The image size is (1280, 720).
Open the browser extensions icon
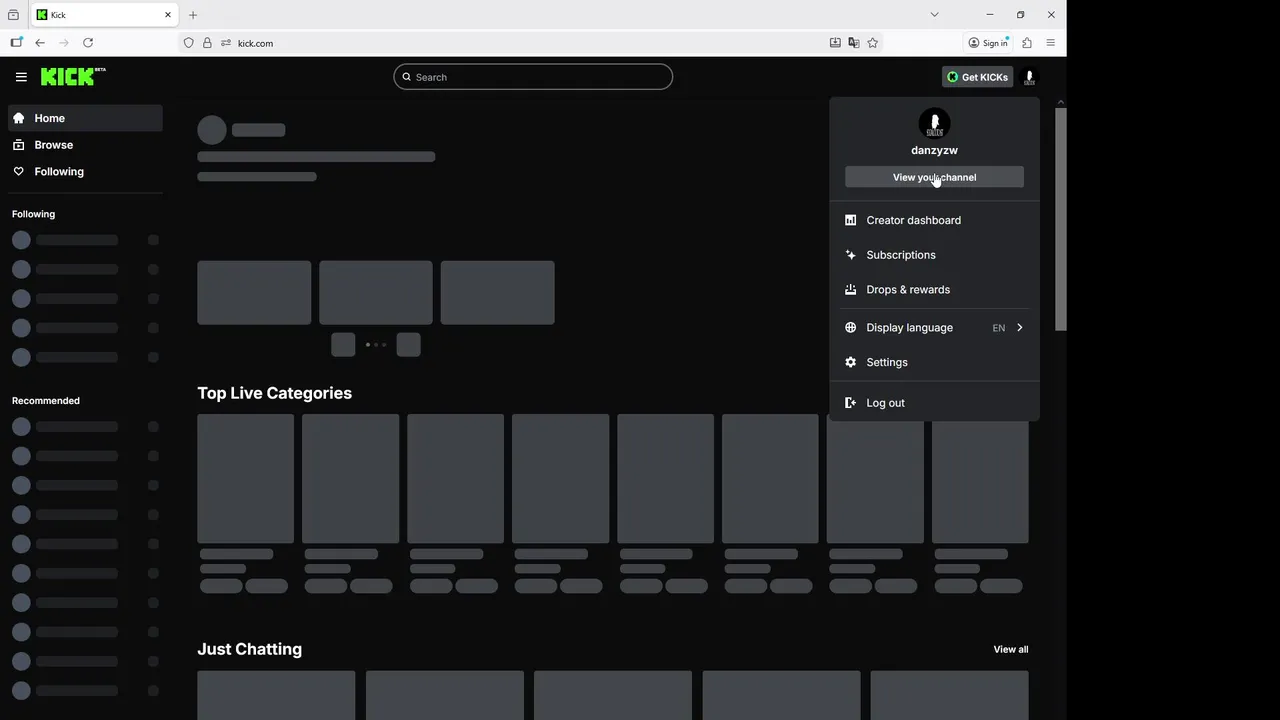[1026, 43]
